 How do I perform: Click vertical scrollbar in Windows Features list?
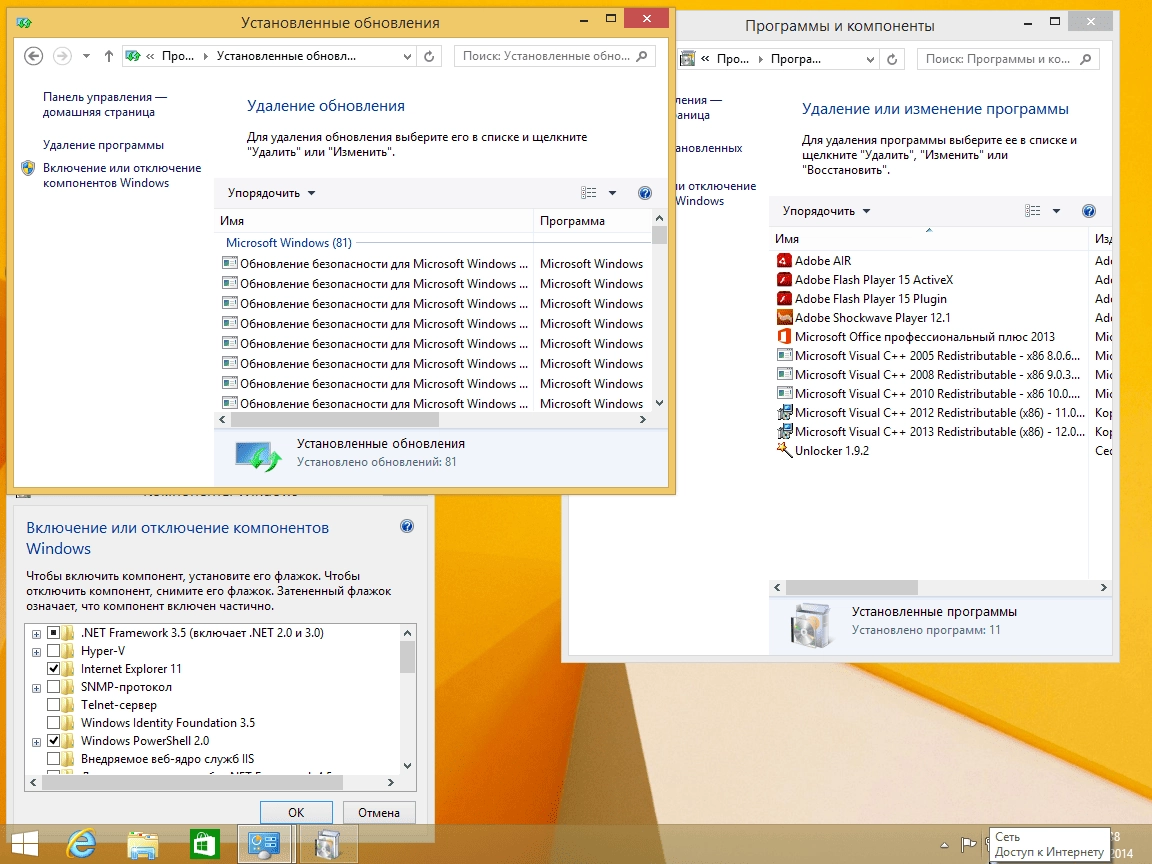point(408,657)
